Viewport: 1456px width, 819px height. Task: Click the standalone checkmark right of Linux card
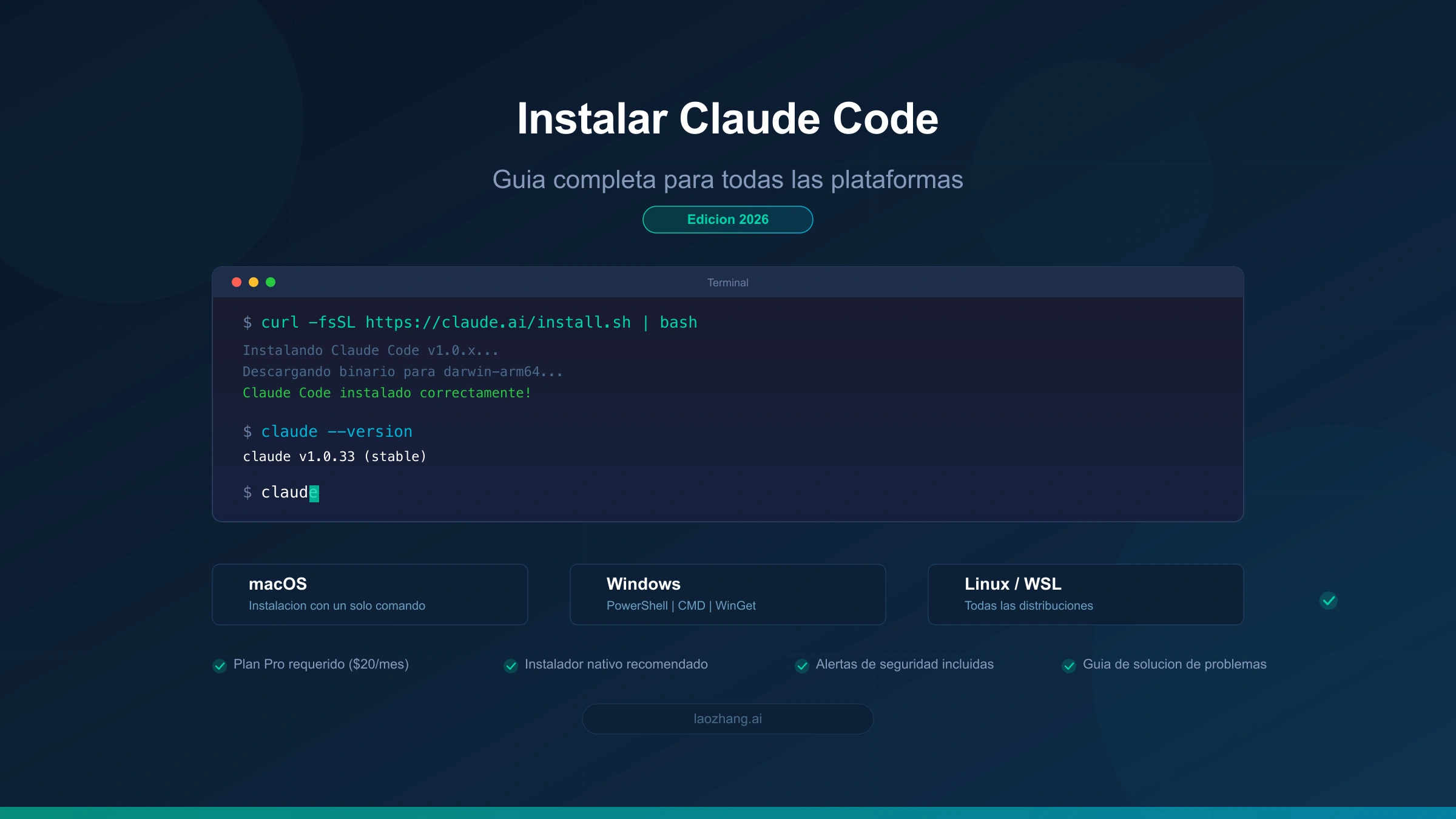coord(1329,601)
